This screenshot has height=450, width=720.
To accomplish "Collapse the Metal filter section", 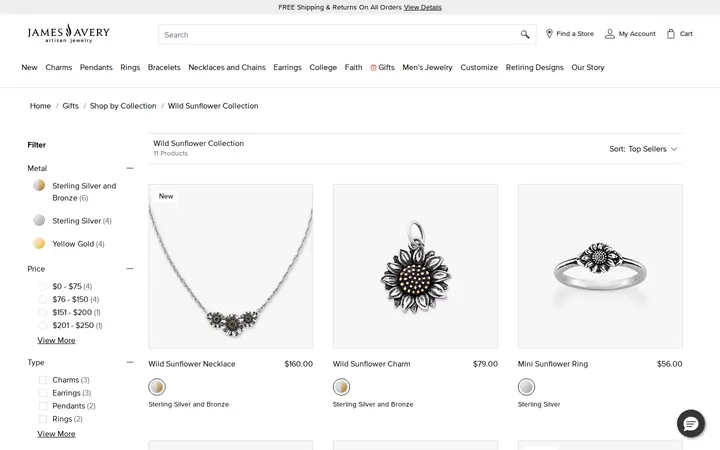I will (x=130, y=168).
